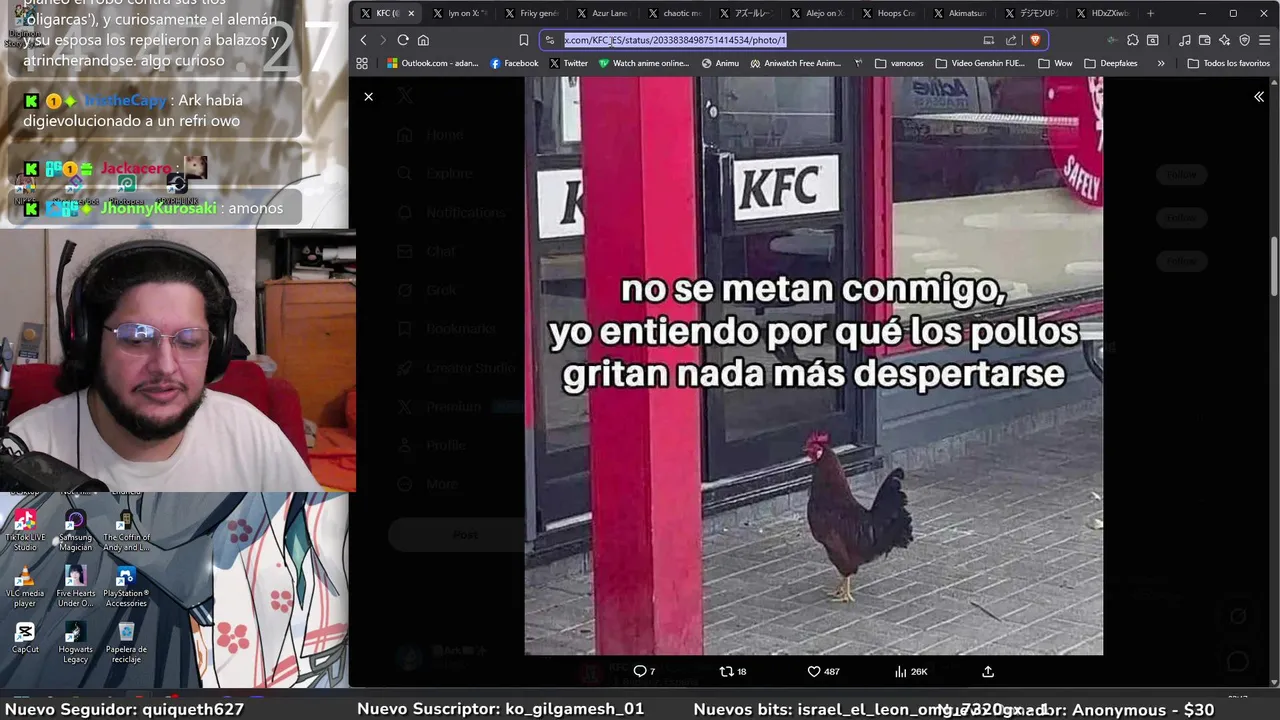Open the Leo AI sparkle icon
The image size is (1280, 720).
coord(1224,40)
